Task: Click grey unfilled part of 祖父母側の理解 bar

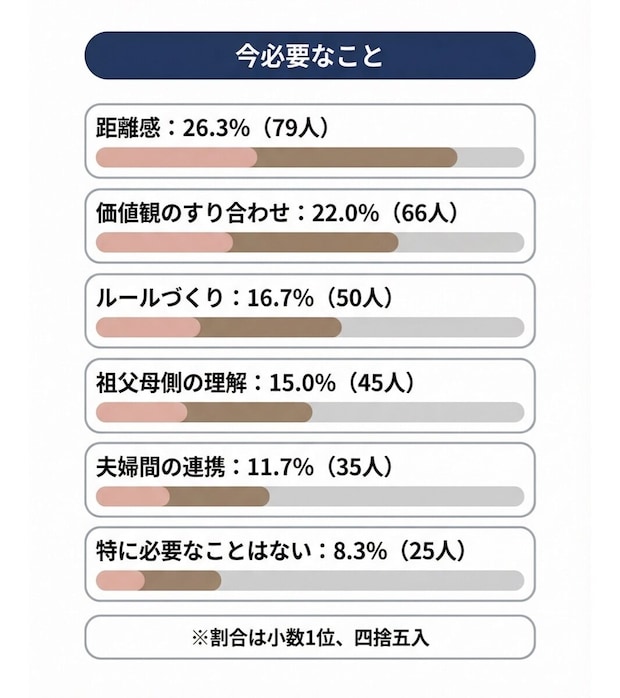Action: (418, 412)
